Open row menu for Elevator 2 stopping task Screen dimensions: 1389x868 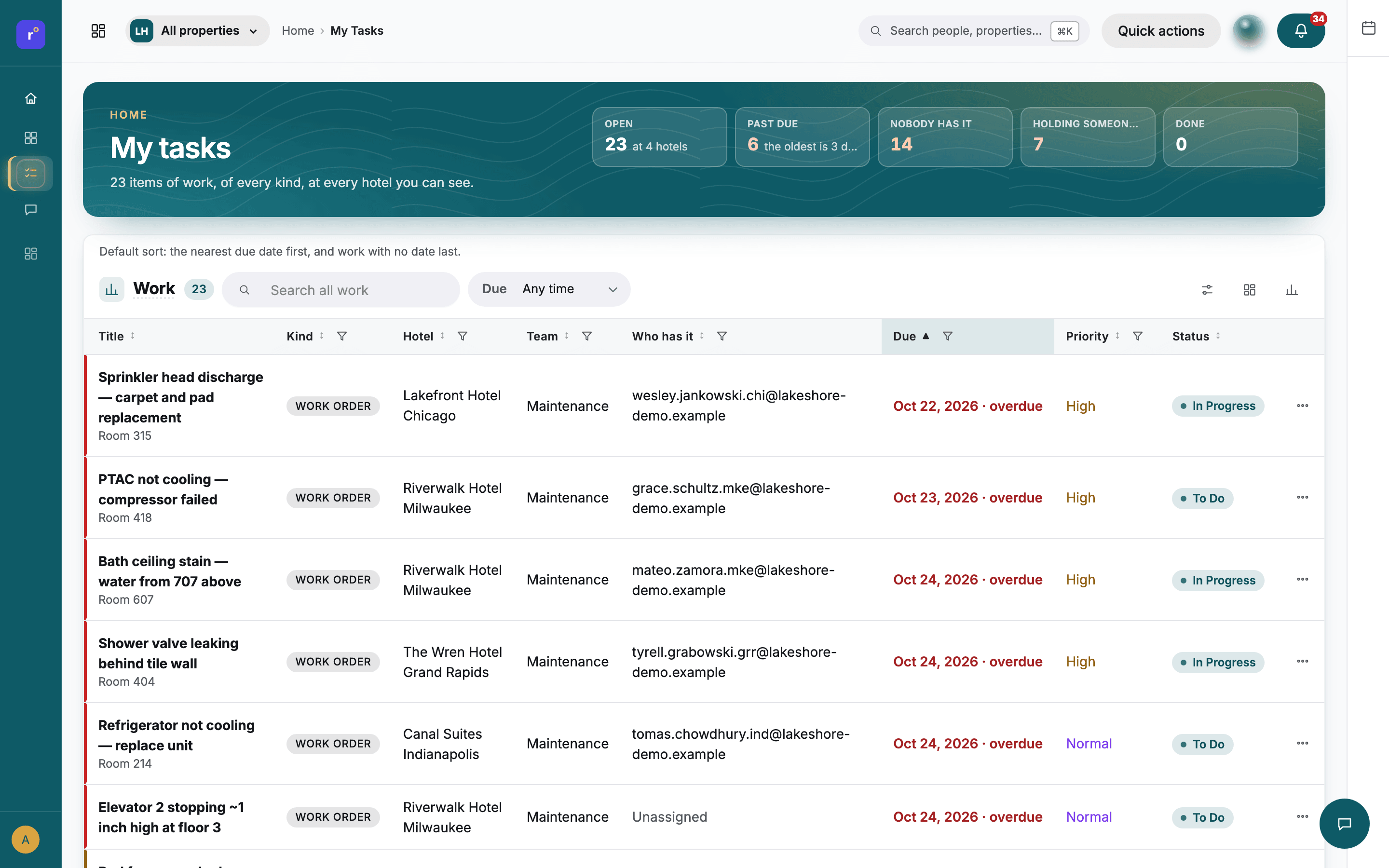[x=1302, y=816]
